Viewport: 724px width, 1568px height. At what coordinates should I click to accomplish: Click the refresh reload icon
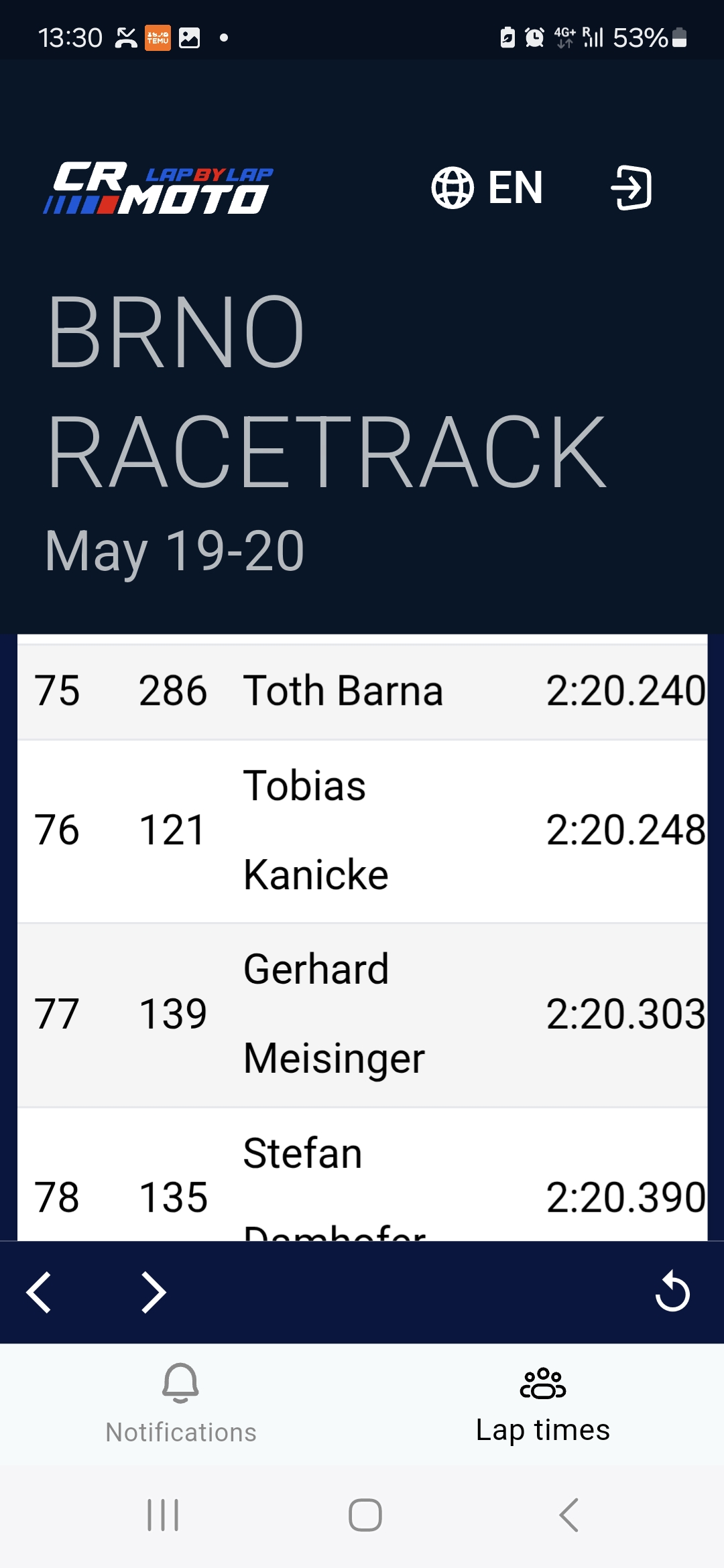coord(672,1291)
